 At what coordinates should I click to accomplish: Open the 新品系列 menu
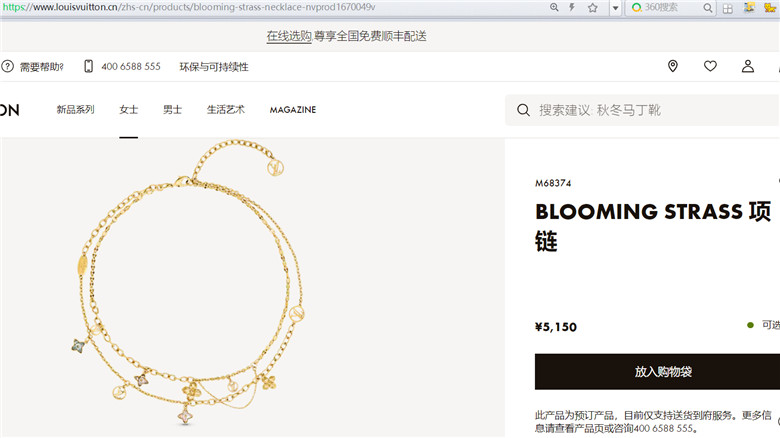tap(75, 110)
